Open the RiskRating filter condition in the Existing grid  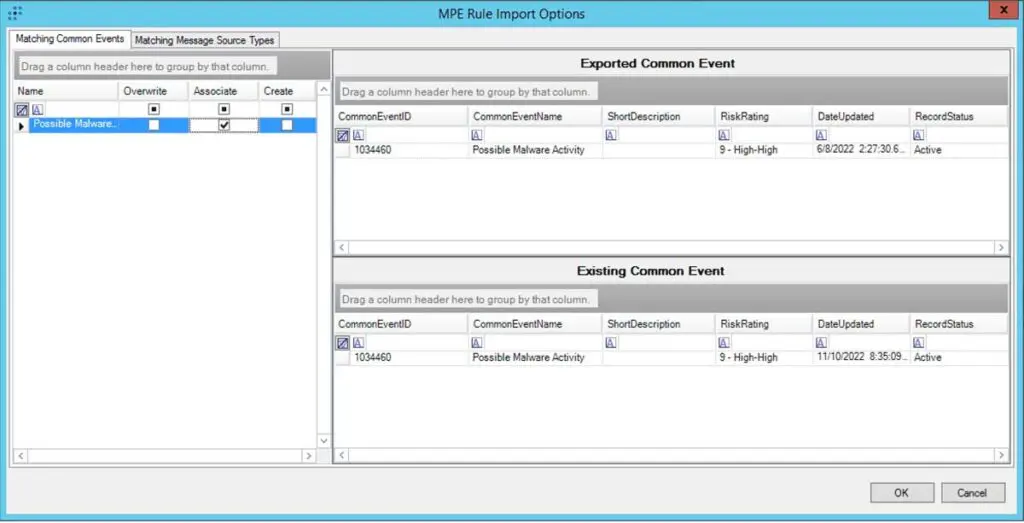click(724, 343)
